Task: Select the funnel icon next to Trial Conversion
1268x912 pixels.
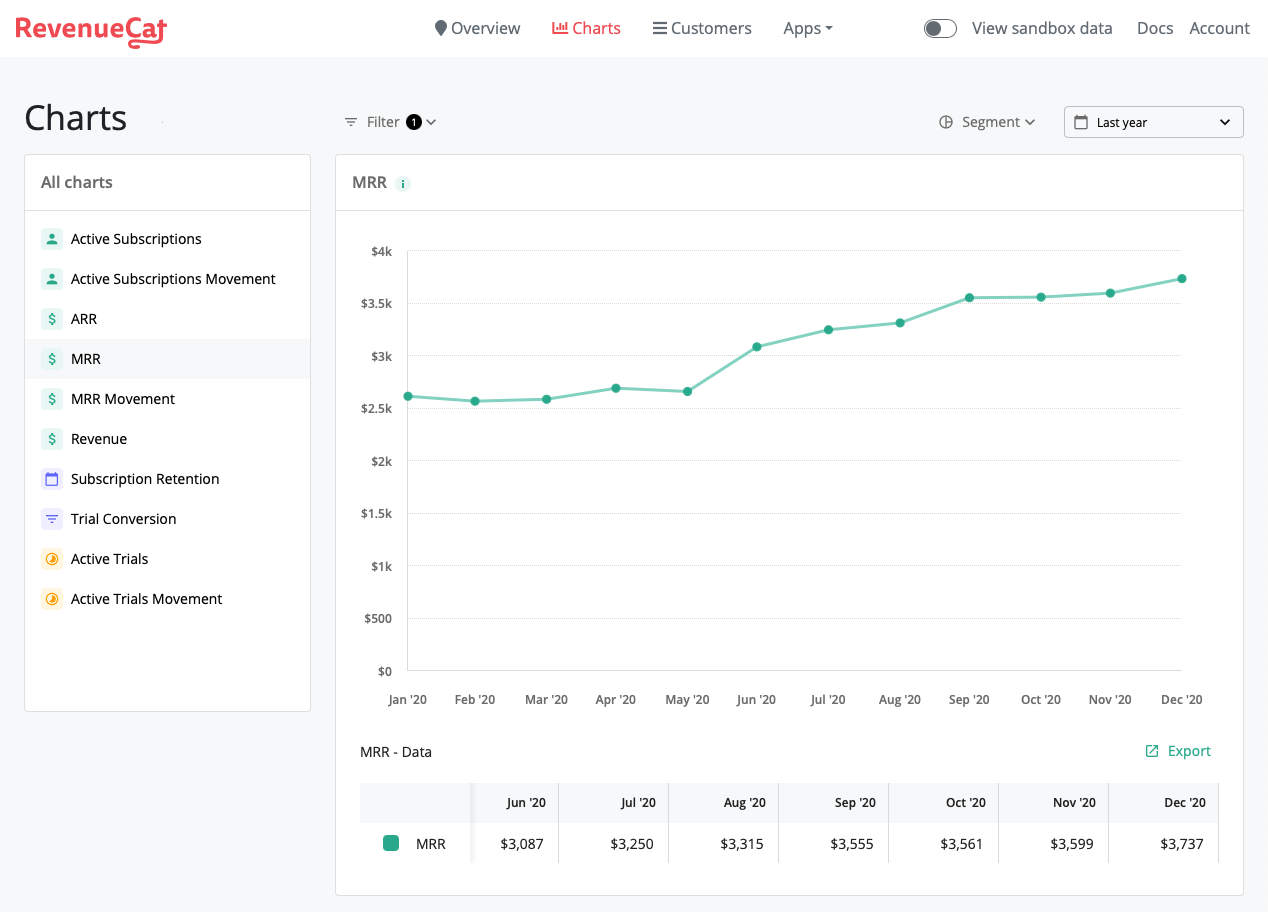Action: [51, 518]
